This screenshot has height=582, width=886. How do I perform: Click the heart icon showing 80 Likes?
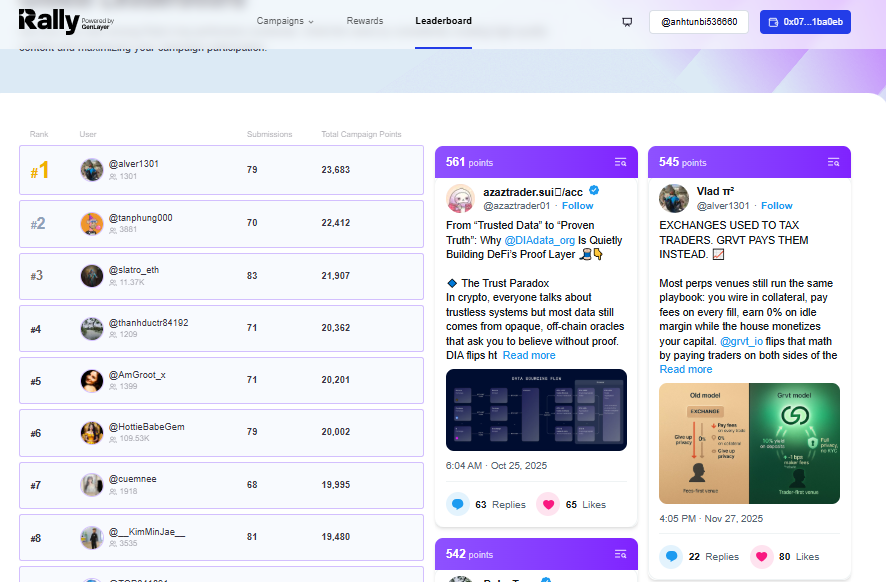click(x=761, y=556)
